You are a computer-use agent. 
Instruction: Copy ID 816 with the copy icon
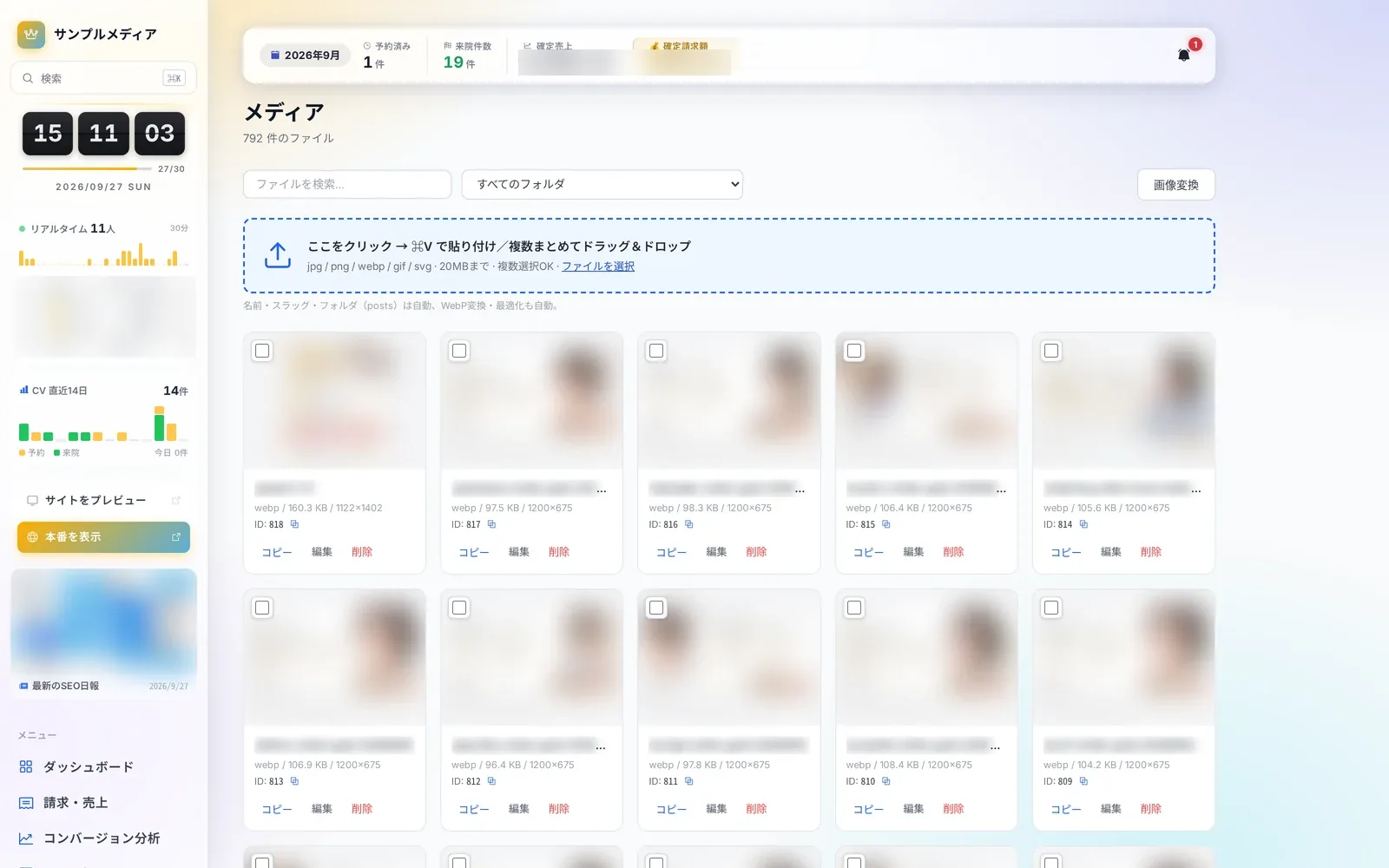tap(689, 524)
